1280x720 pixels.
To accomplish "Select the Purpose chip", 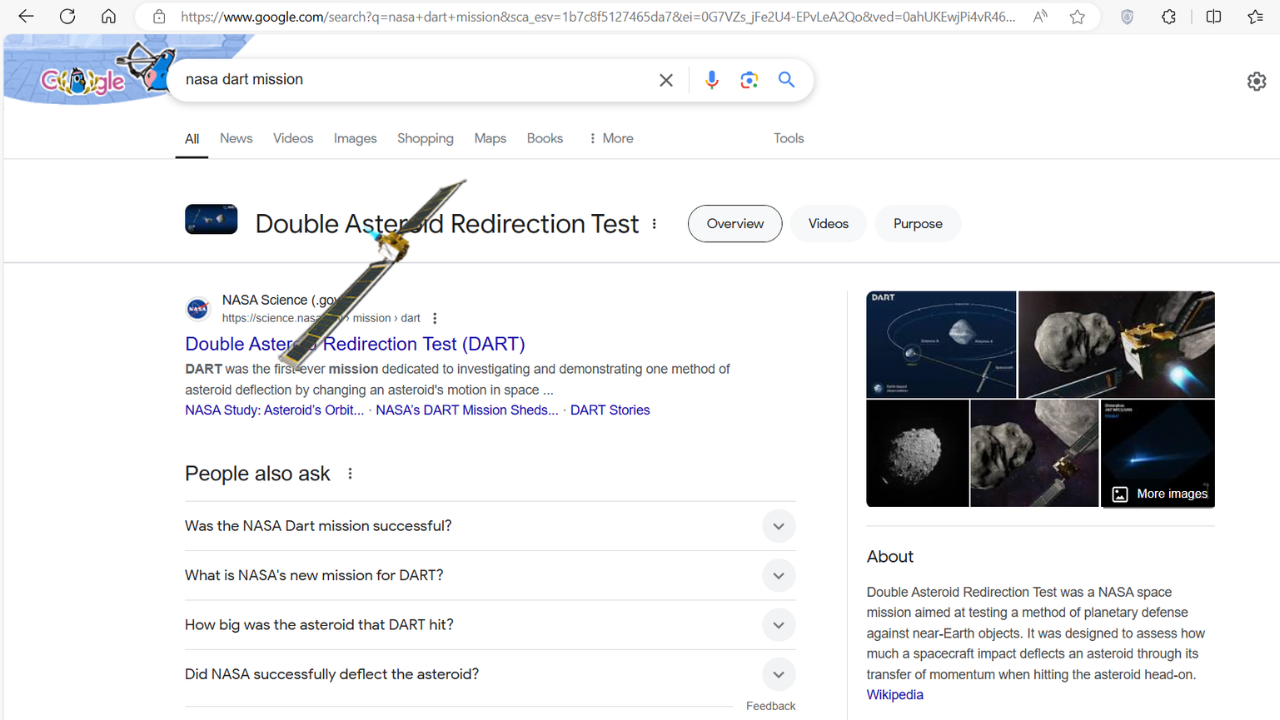I will click(918, 224).
